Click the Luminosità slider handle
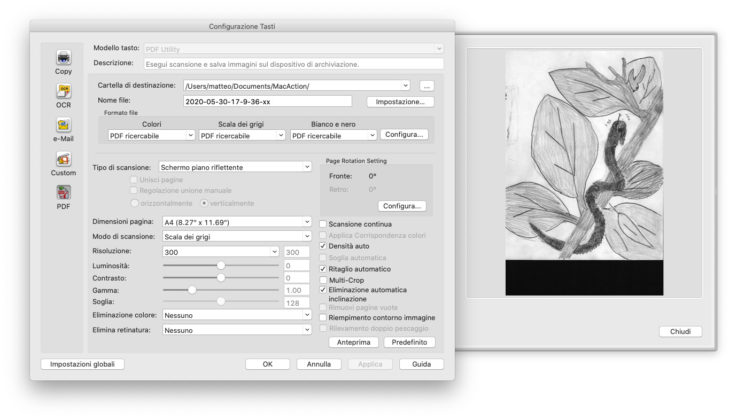 [221, 265]
